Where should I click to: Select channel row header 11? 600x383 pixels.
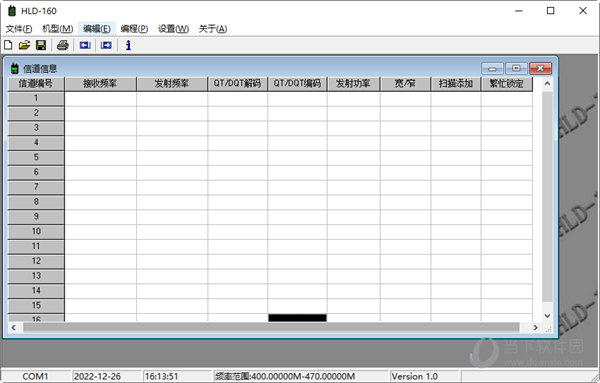pyautogui.click(x=36, y=246)
